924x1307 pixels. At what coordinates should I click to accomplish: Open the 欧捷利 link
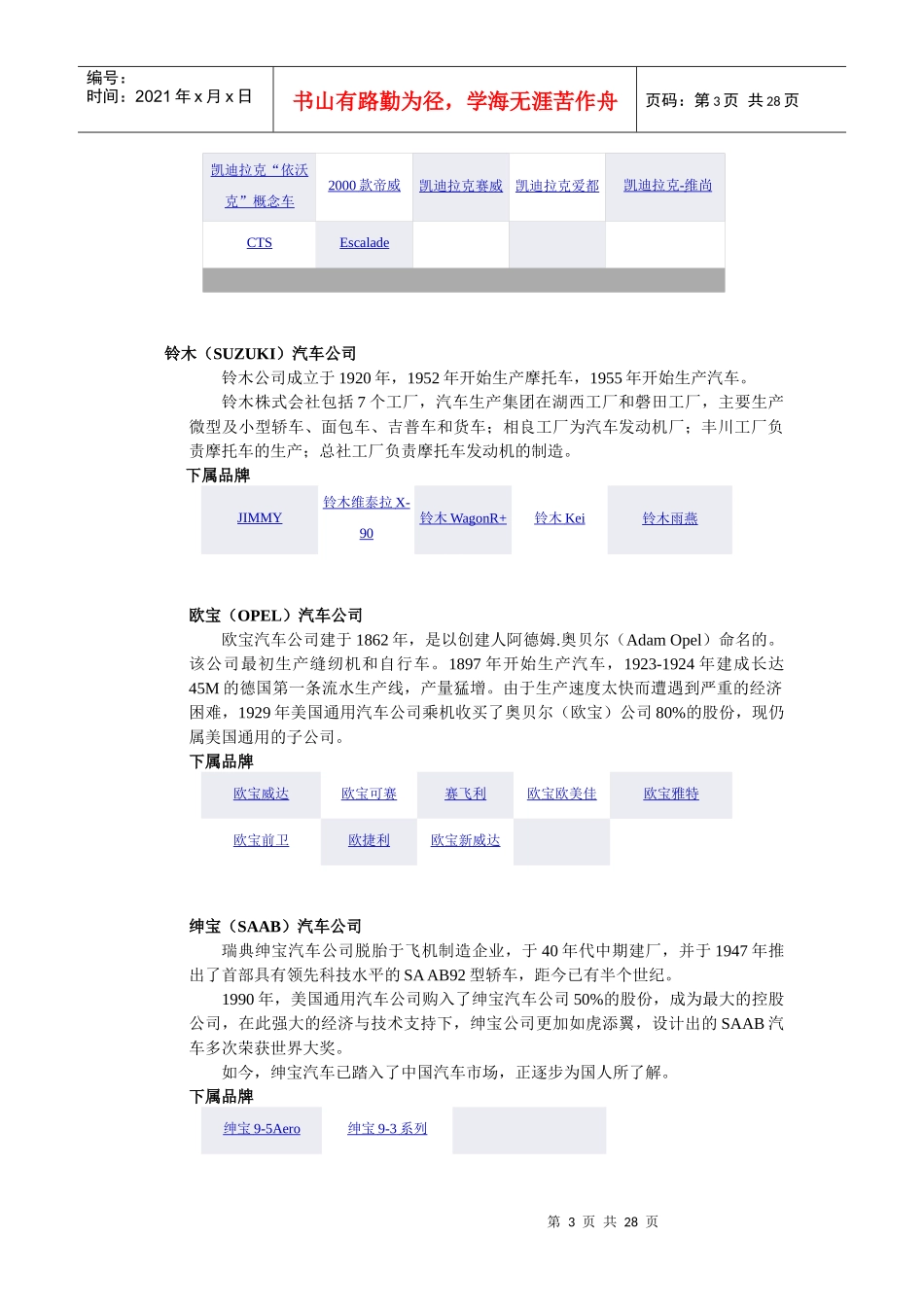tap(369, 840)
